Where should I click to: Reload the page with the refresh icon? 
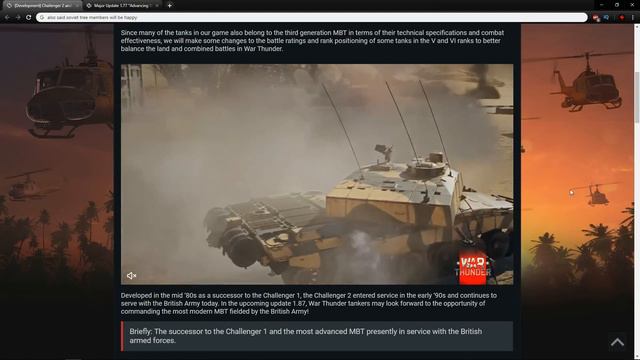[29, 18]
